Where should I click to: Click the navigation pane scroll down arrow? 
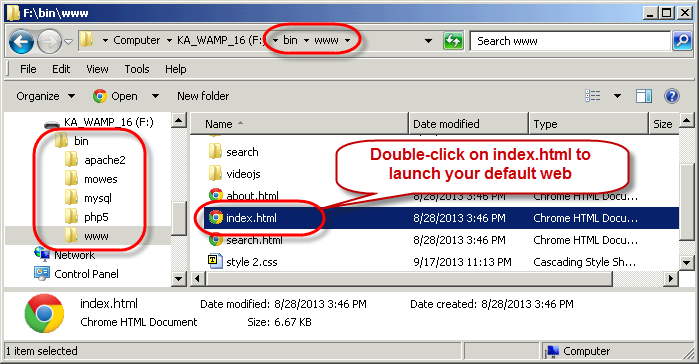pos(179,279)
